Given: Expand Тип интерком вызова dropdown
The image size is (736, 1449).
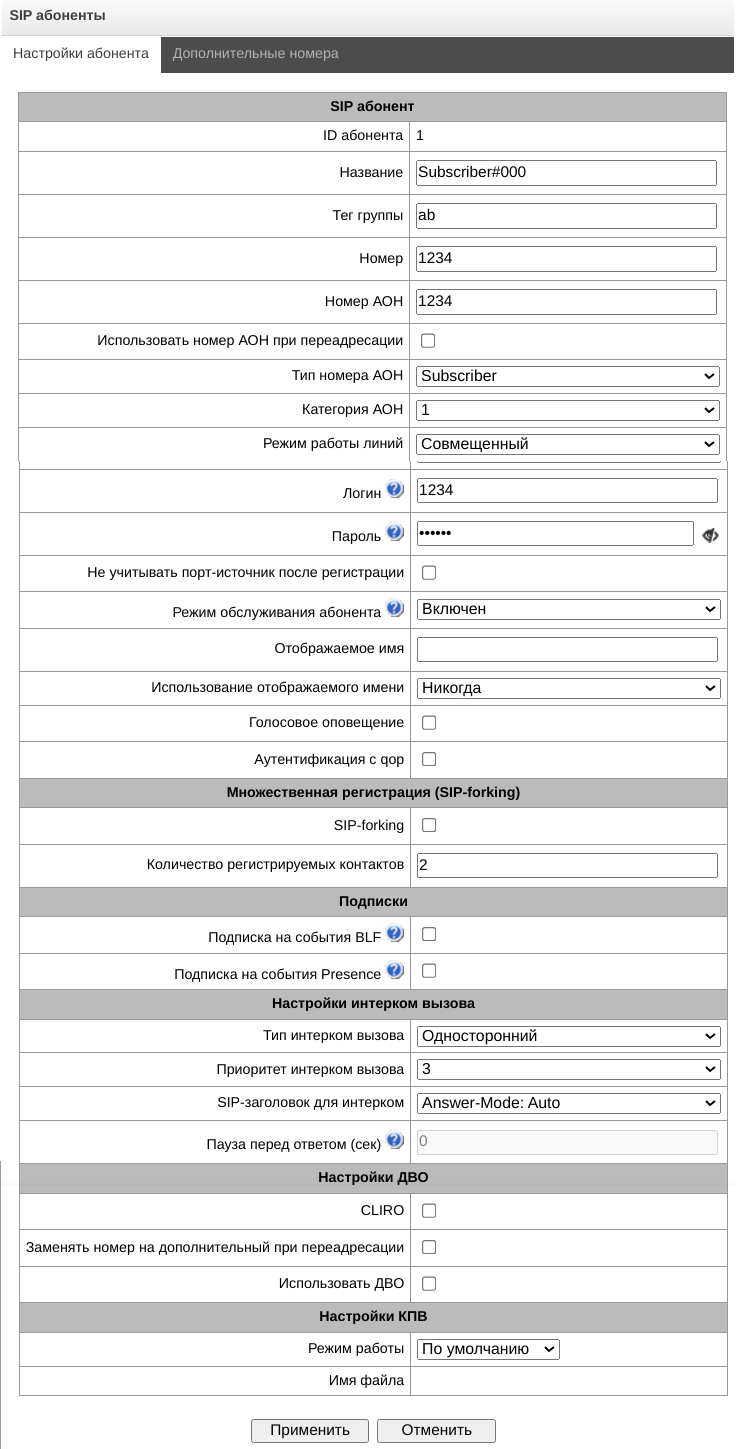Looking at the screenshot, I should point(568,1036).
